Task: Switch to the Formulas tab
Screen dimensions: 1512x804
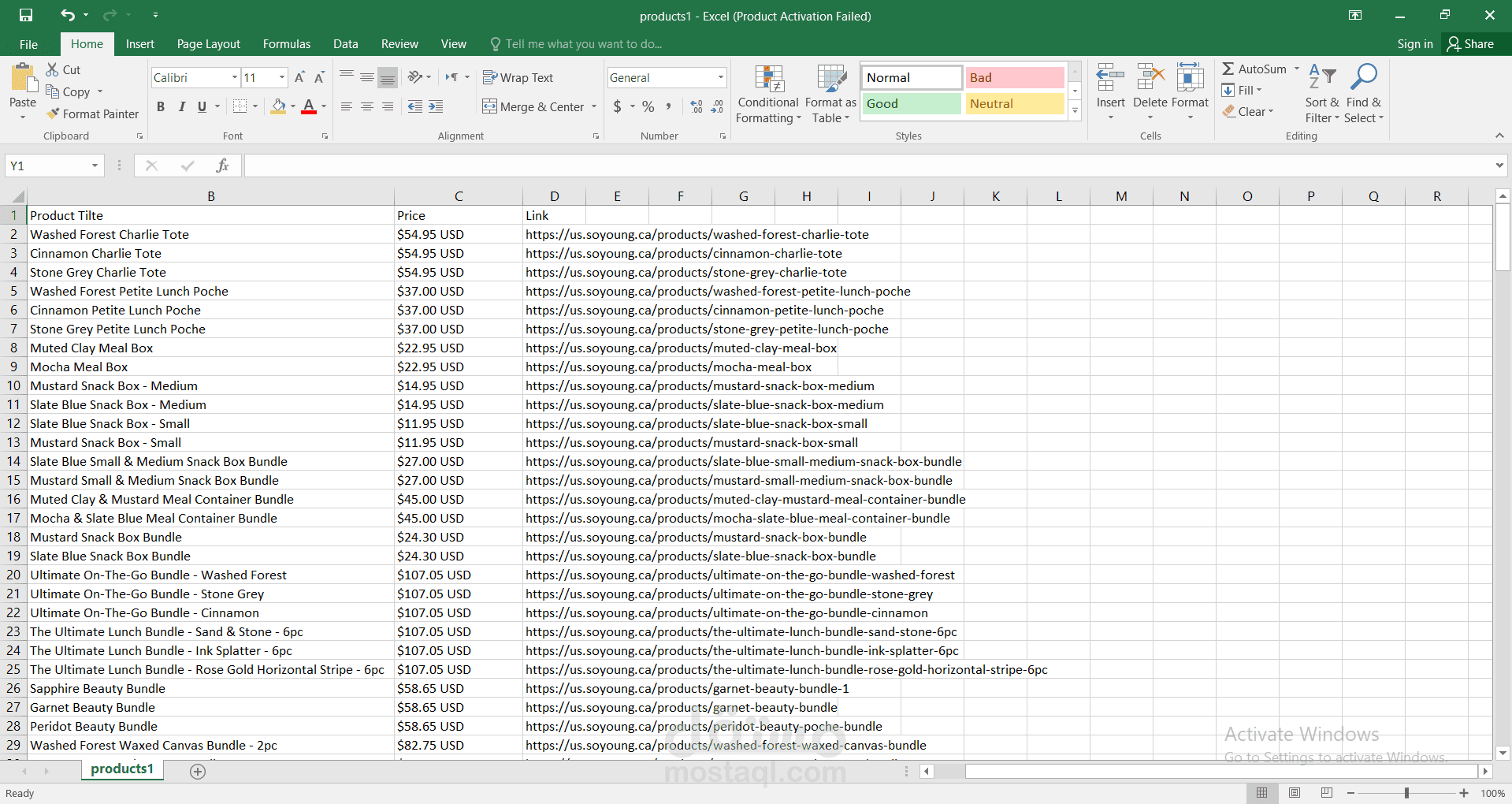Action: 287,44
